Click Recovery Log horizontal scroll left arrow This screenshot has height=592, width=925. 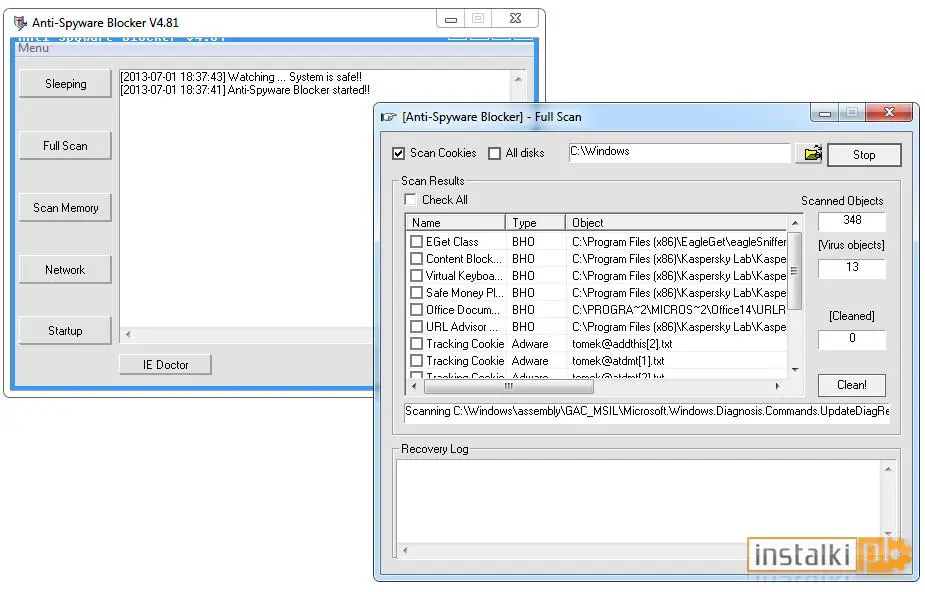point(405,550)
